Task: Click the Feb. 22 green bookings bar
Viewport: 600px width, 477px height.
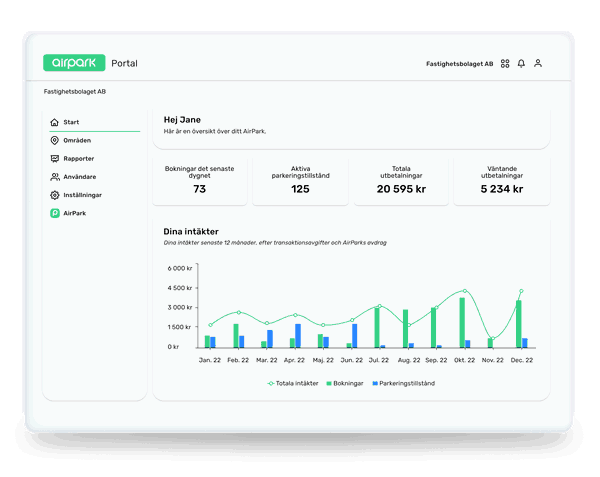Action: tap(236, 336)
